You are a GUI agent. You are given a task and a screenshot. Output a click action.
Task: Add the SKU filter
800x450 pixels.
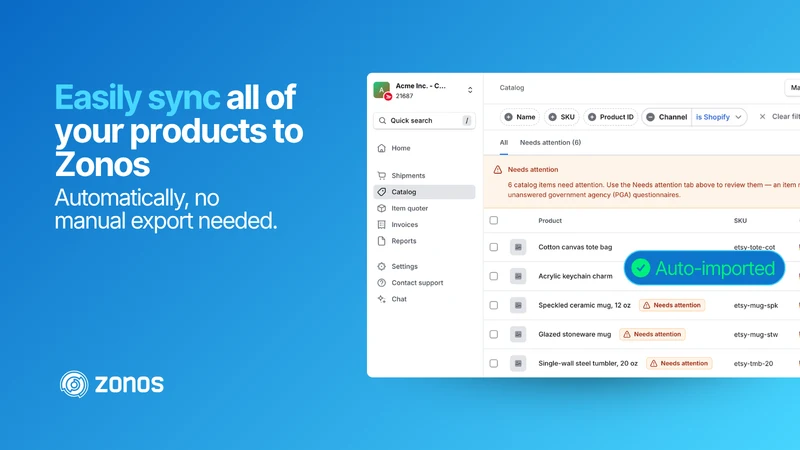pos(561,117)
